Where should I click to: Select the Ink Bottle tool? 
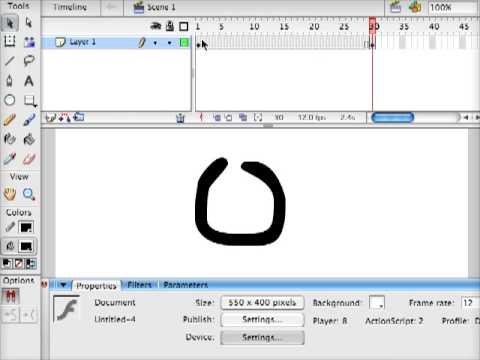point(10,139)
